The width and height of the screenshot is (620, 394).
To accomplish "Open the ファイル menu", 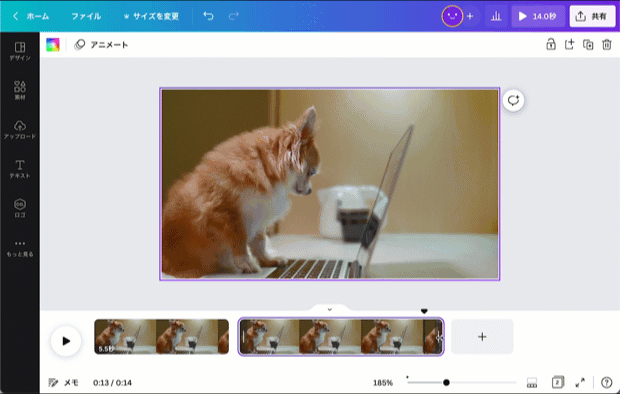I will tap(86, 16).
